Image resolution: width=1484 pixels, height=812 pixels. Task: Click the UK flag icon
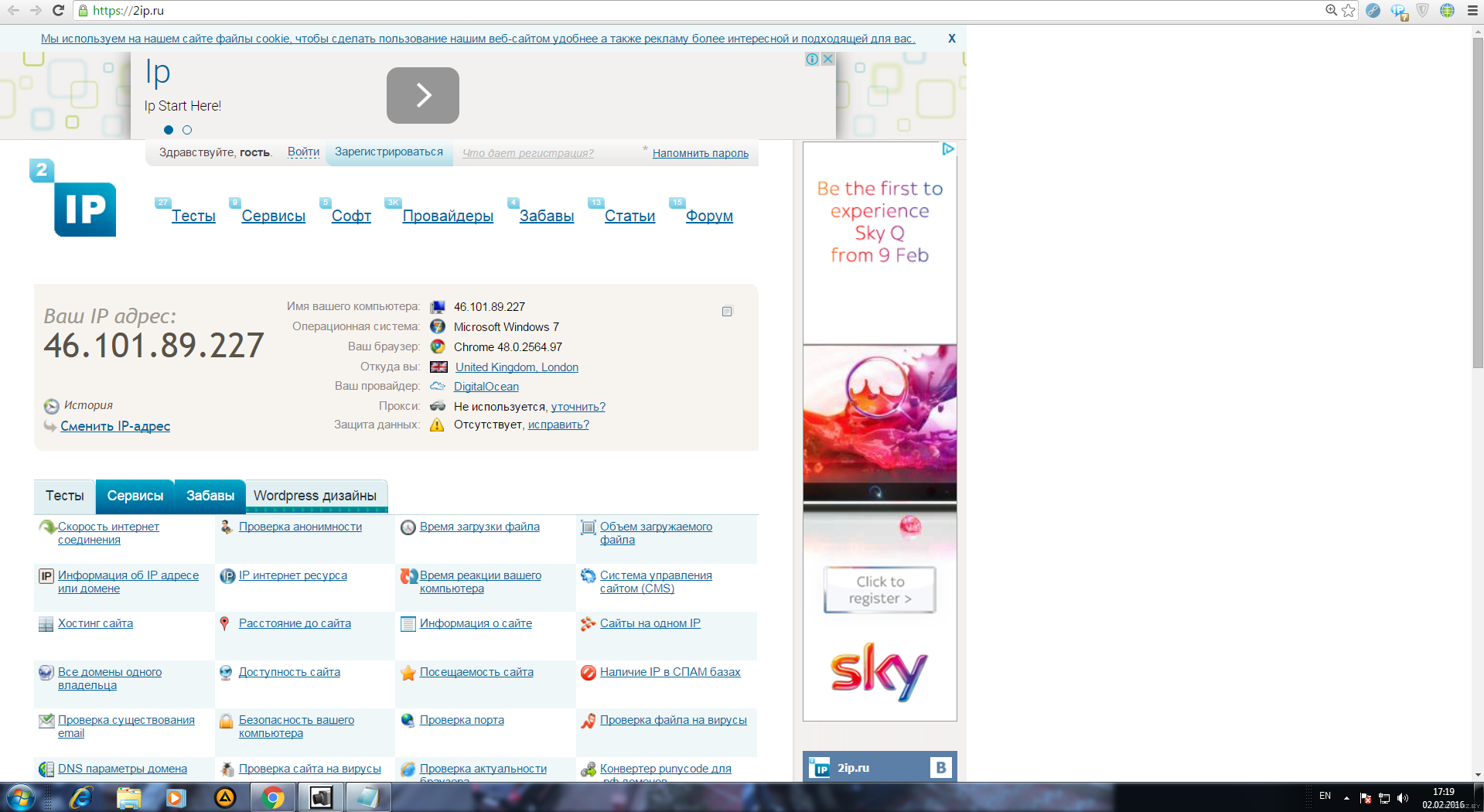pyautogui.click(x=438, y=367)
